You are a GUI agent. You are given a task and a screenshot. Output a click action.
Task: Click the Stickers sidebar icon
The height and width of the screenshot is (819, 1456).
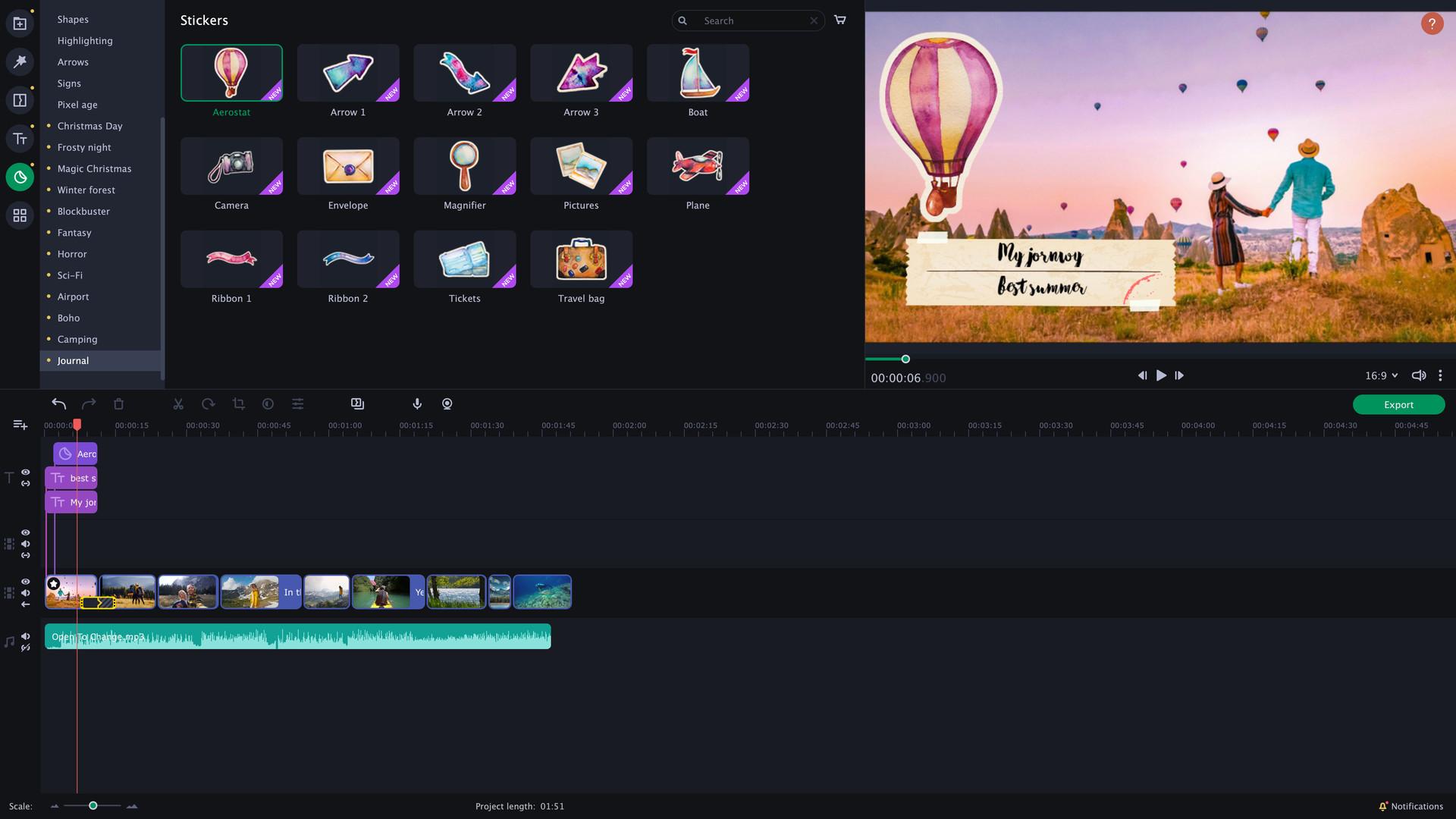click(x=20, y=177)
